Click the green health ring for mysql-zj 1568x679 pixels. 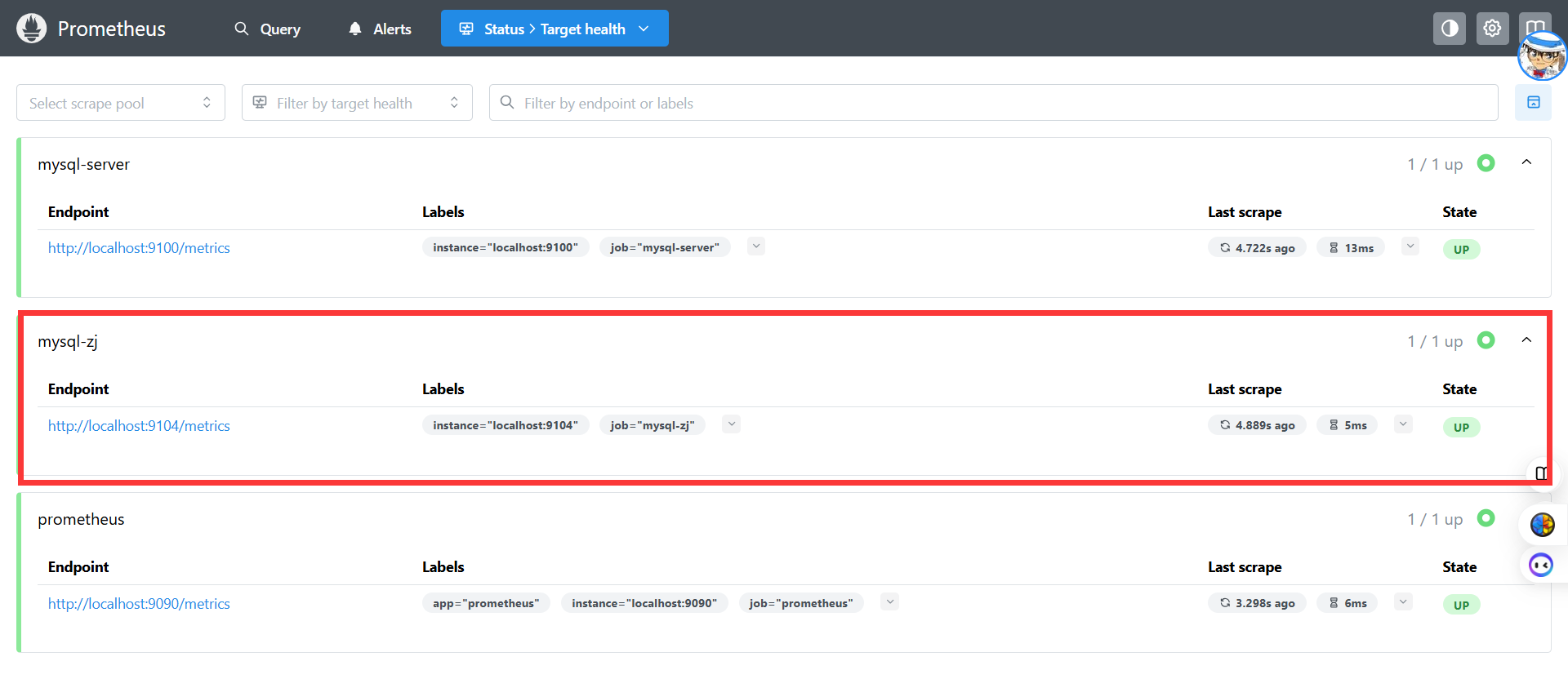(1486, 340)
